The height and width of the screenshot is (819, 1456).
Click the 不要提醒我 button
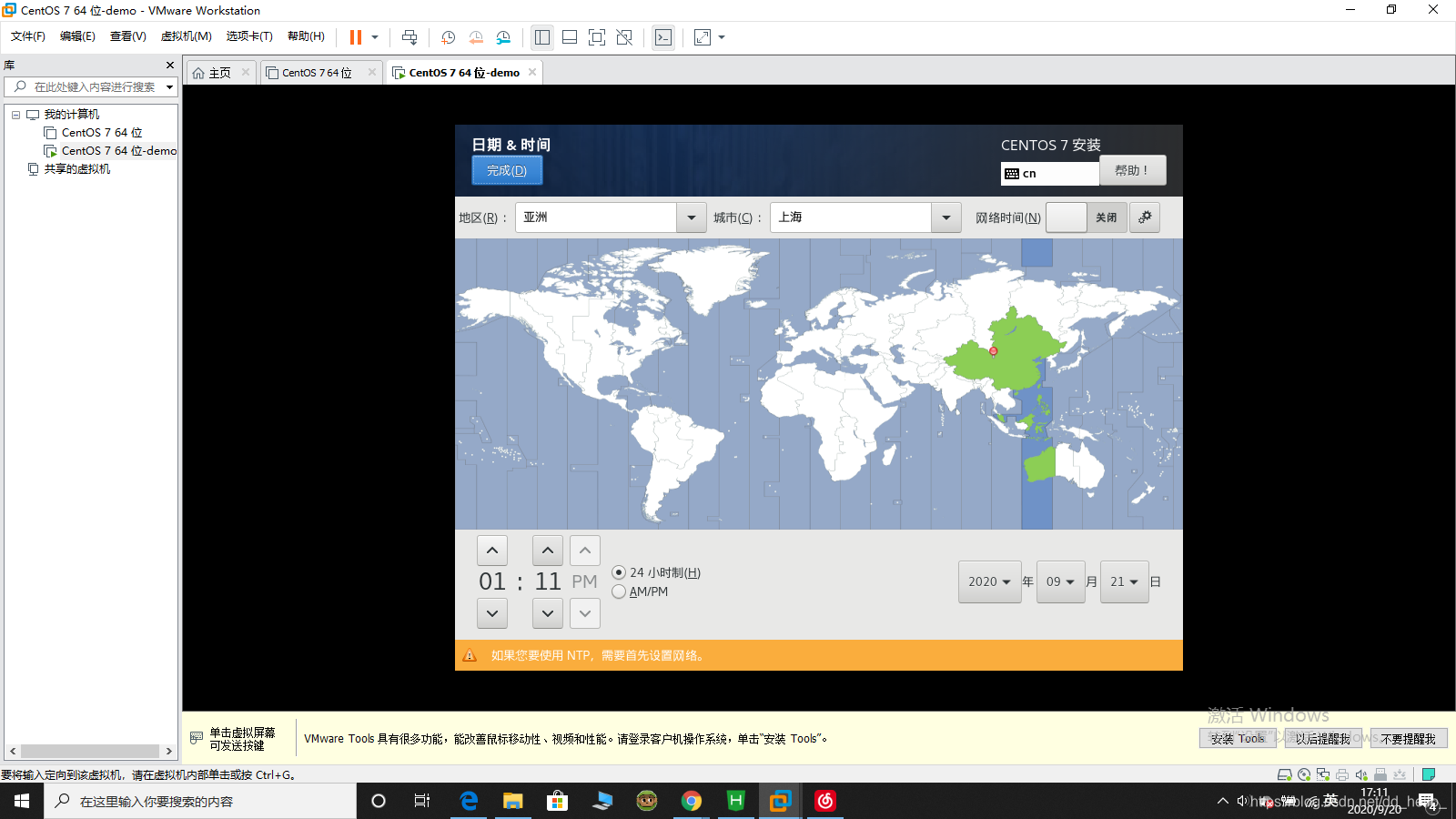coord(1408,739)
